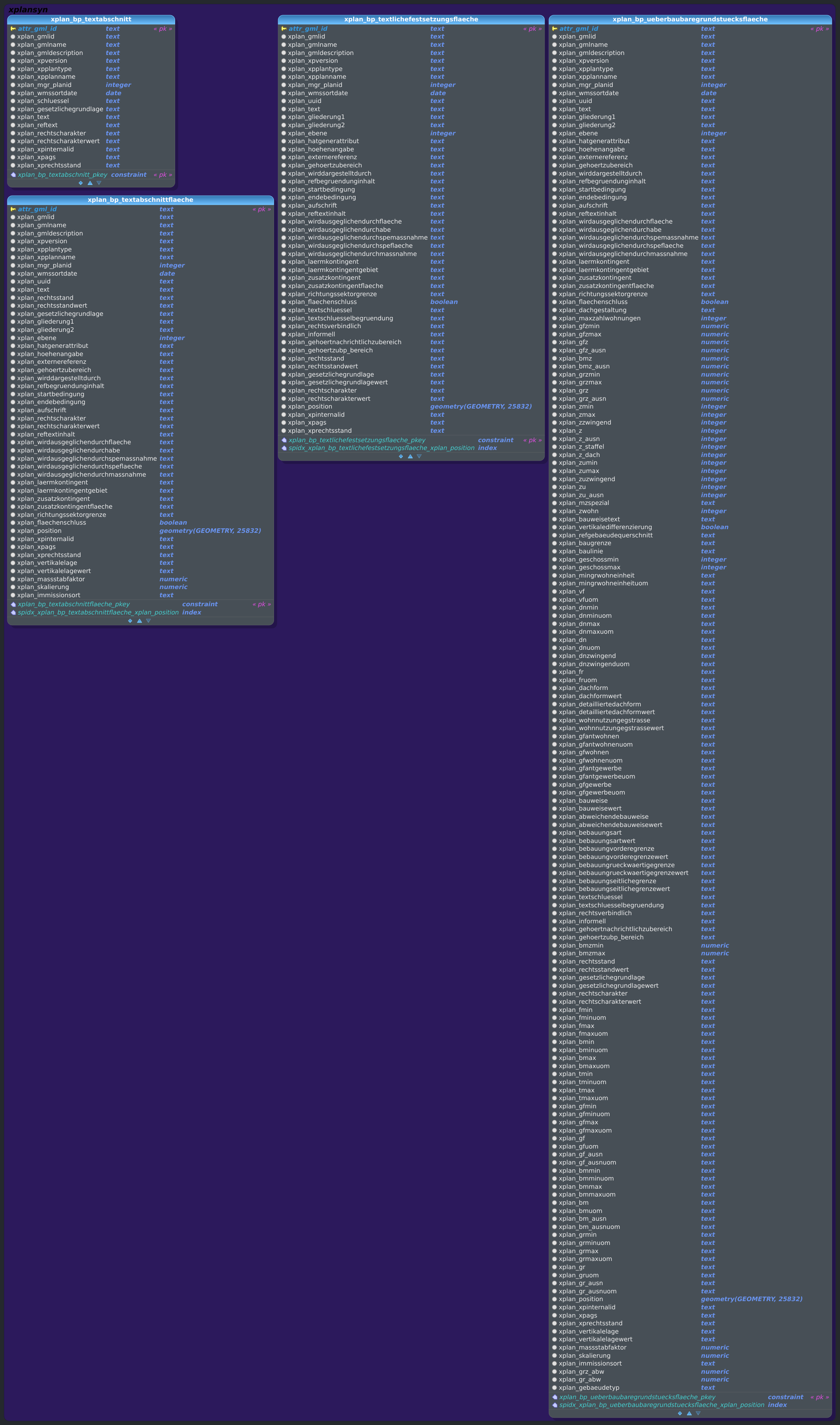This screenshot has width=840, height=1425.
Task: Select the xplan_bp_textabschnittflaeche_pkey constraint name
Action: (x=73, y=604)
